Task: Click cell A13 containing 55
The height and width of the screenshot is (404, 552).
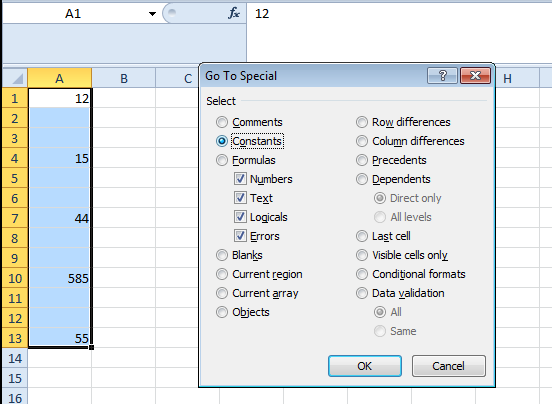Action: [x=59, y=338]
